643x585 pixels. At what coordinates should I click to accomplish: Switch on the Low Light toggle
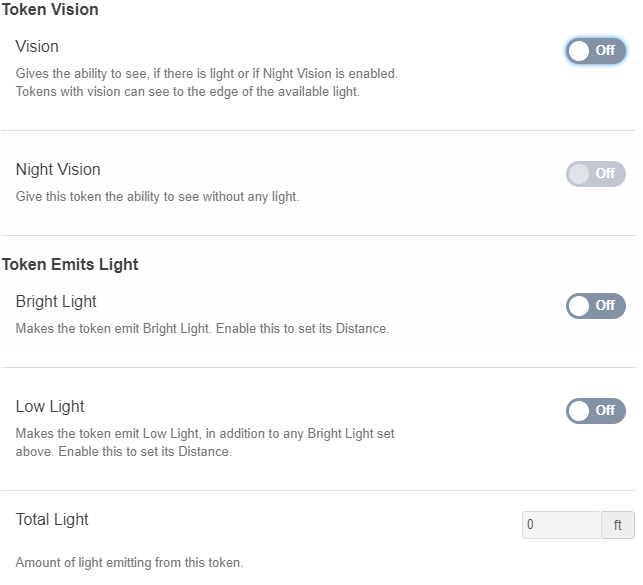click(595, 411)
